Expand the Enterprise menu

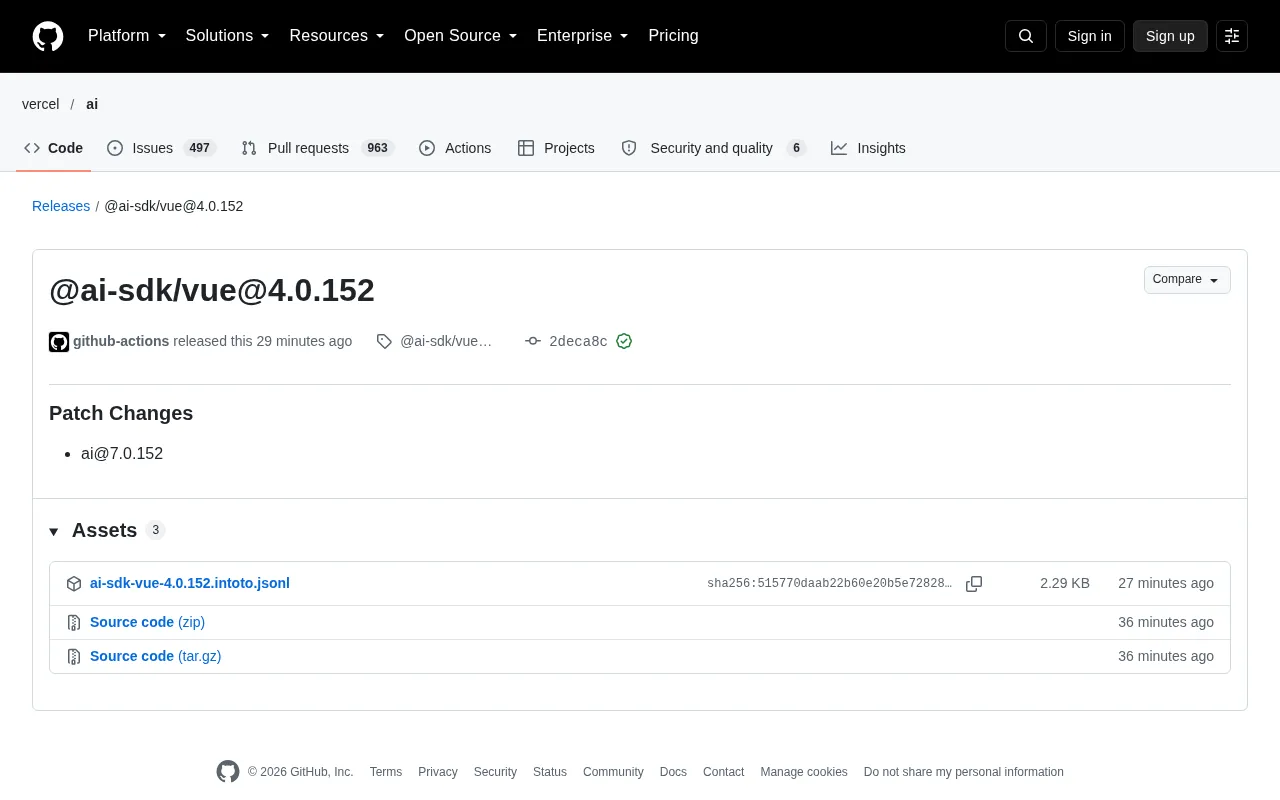point(583,36)
